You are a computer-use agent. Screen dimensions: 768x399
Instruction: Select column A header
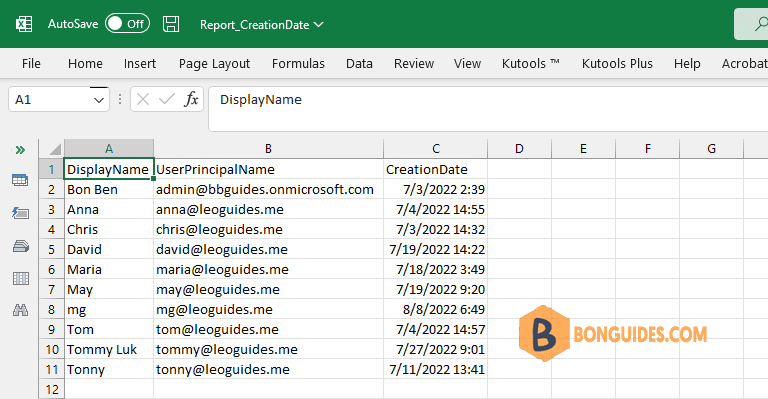[109, 149]
